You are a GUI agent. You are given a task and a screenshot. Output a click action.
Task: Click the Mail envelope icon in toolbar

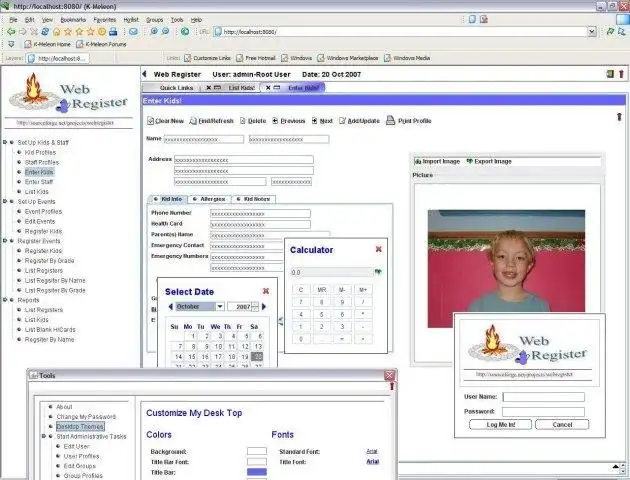tap(133, 31)
